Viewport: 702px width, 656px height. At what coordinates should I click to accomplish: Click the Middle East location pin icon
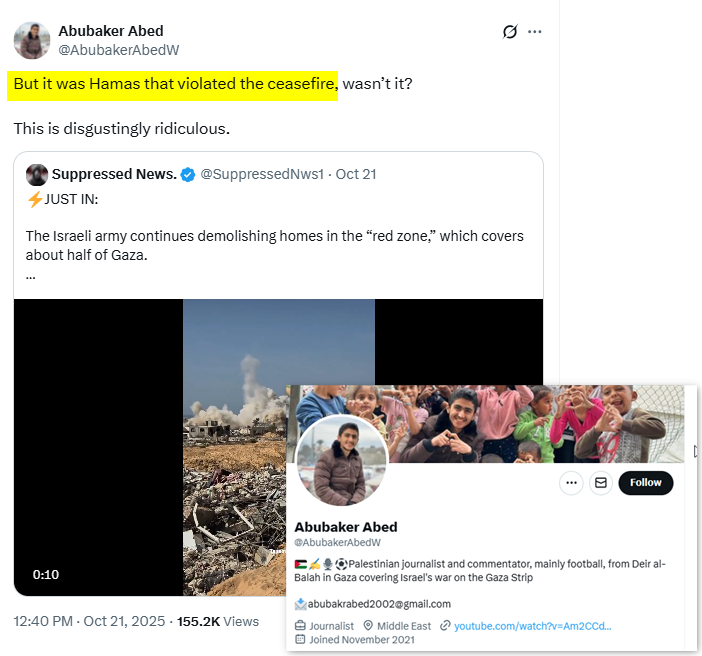(369, 626)
